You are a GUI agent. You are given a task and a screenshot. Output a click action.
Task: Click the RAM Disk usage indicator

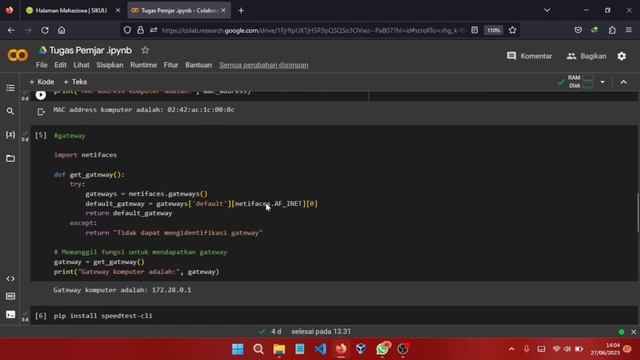pos(580,82)
